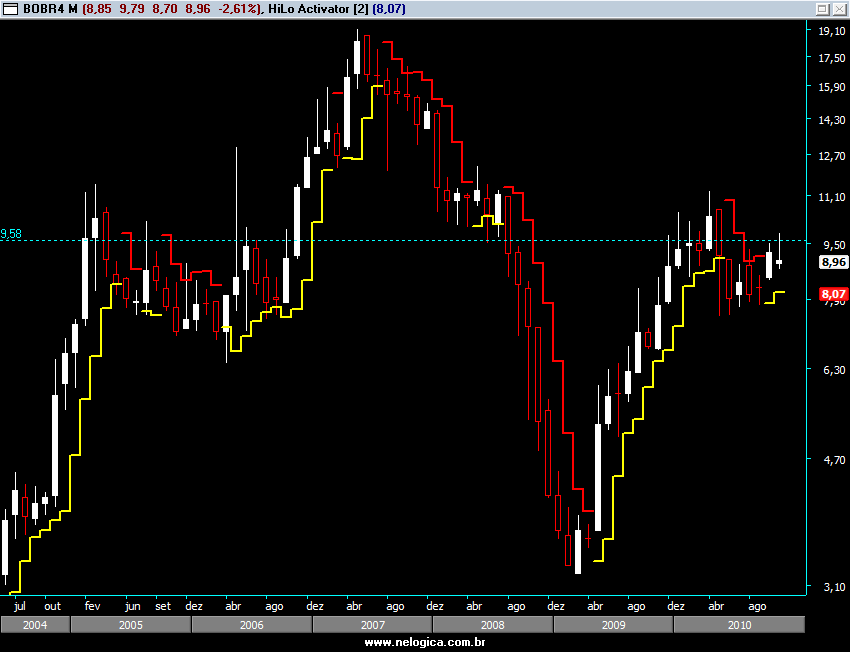Screen dimensions: 850x652
Task: Click the BOBR4 M ticker title
Action: pyautogui.click(x=50, y=9)
